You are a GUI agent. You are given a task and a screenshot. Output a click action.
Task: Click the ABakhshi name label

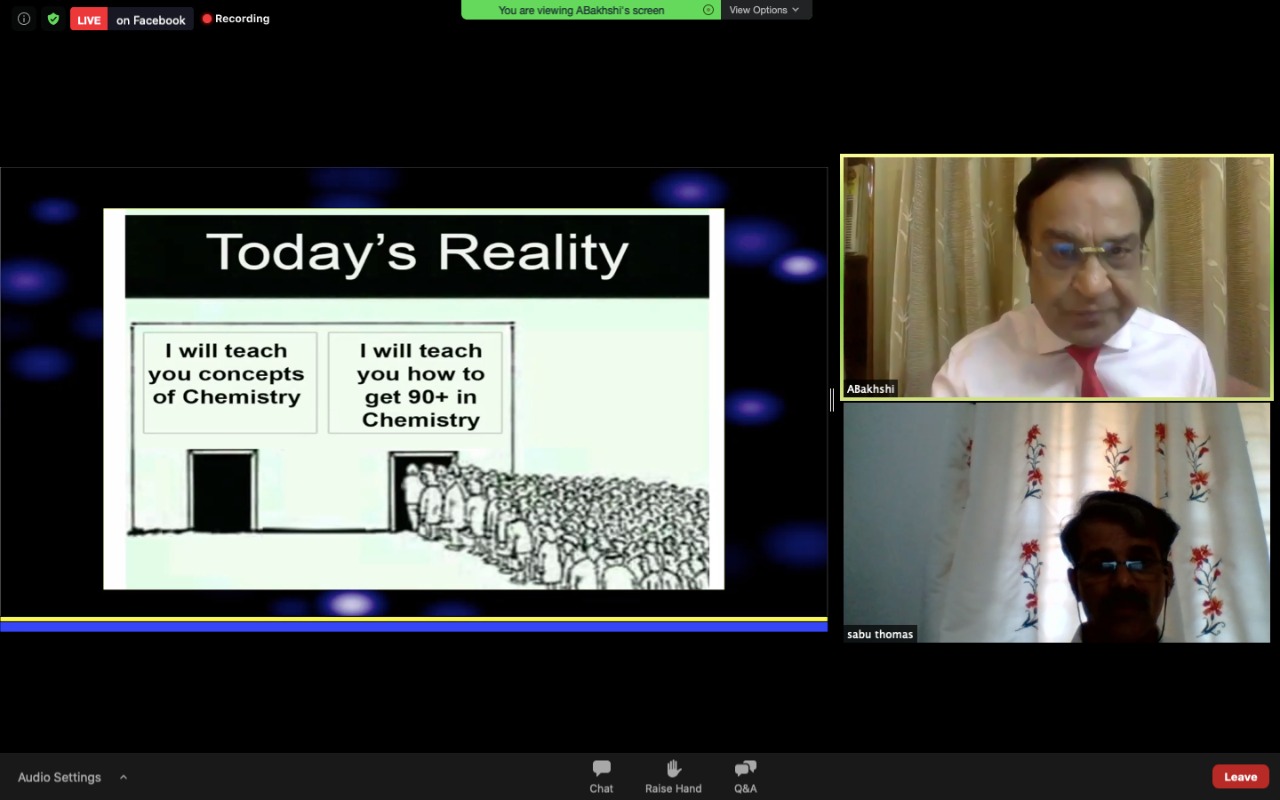coord(870,389)
